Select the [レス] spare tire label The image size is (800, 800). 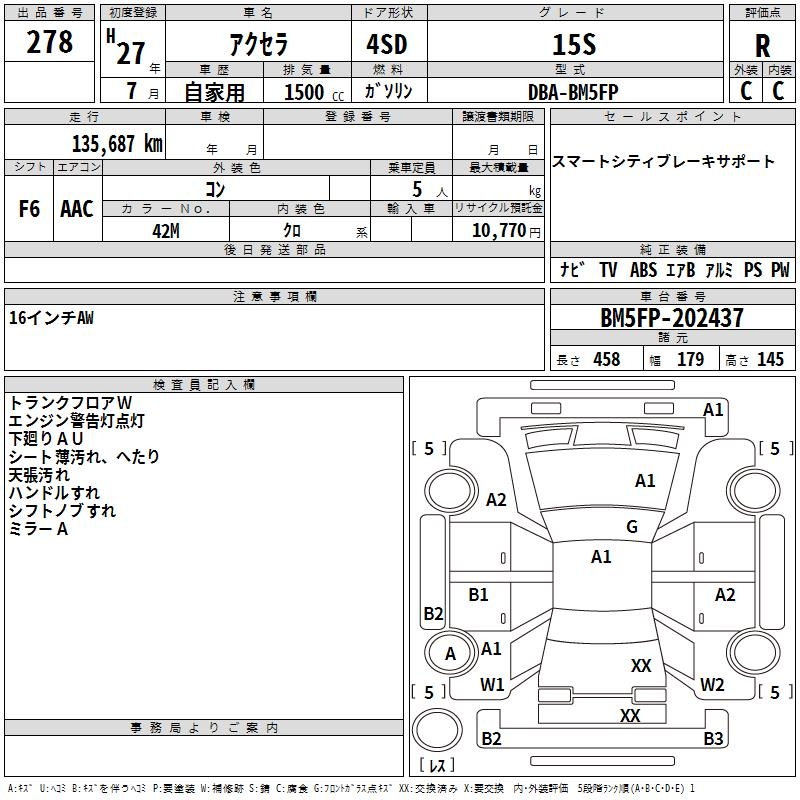[x=437, y=765]
